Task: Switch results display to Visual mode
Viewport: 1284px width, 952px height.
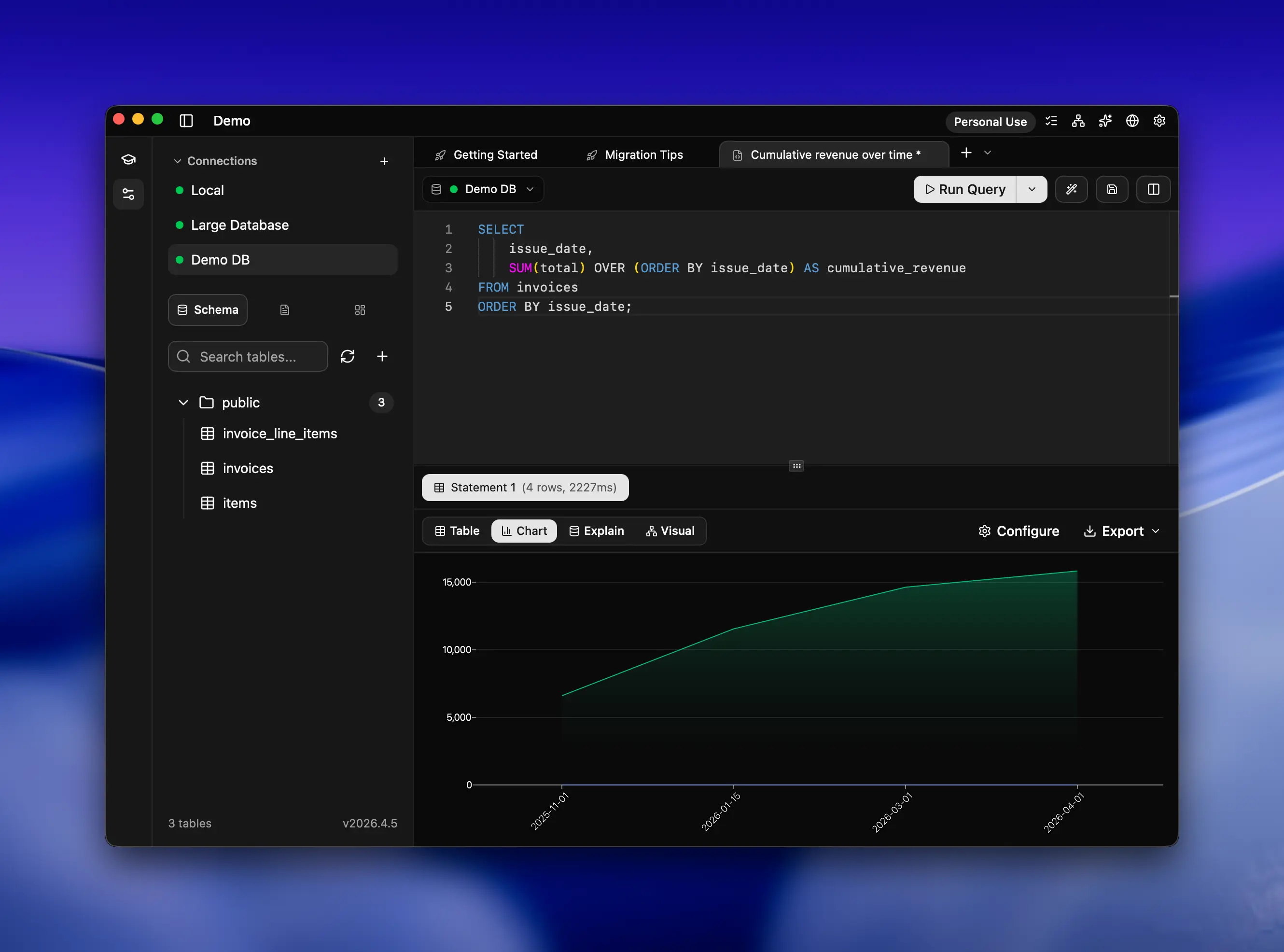Action: click(670, 531)
